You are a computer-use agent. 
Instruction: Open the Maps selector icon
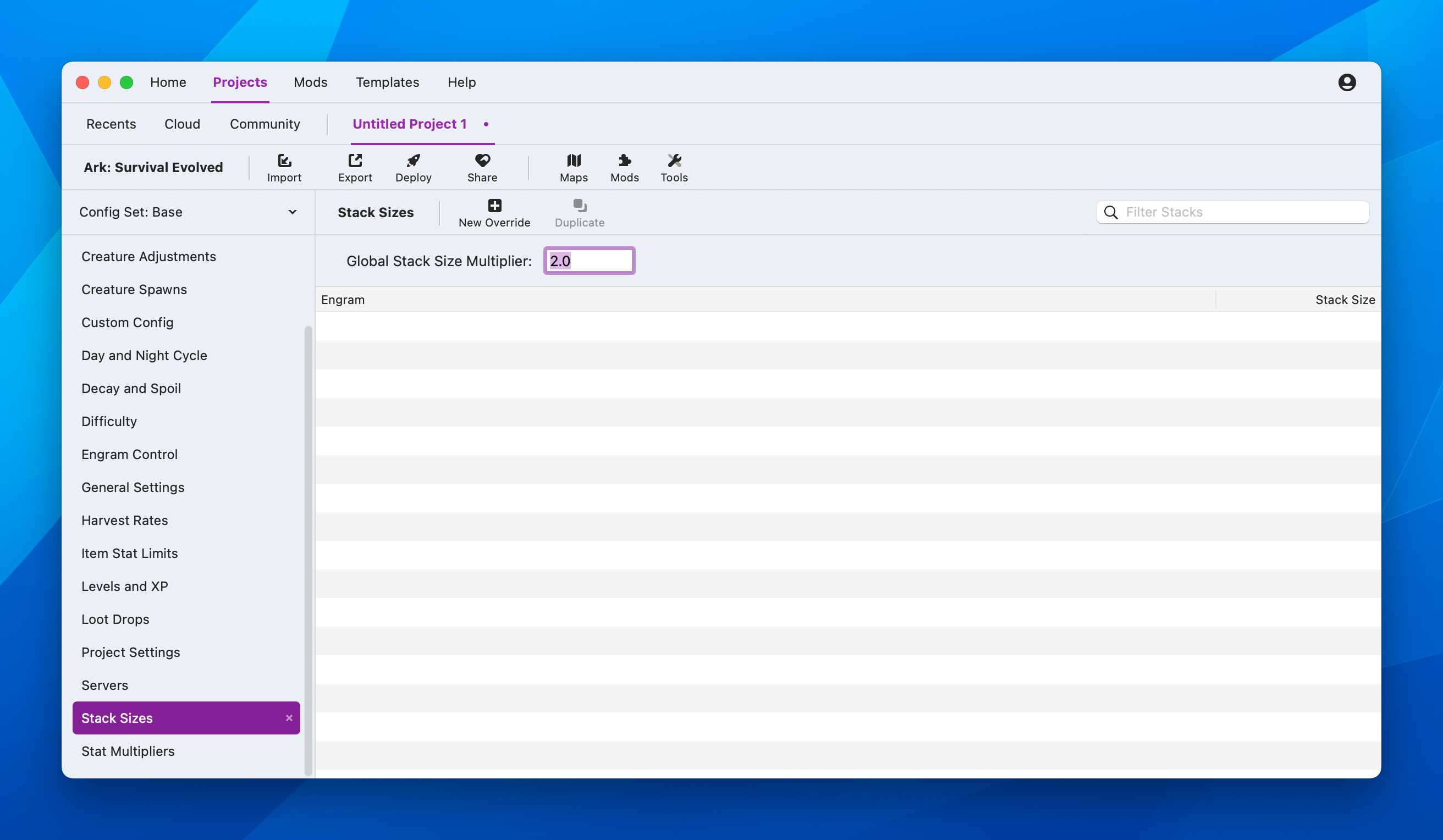pos(573,161)
